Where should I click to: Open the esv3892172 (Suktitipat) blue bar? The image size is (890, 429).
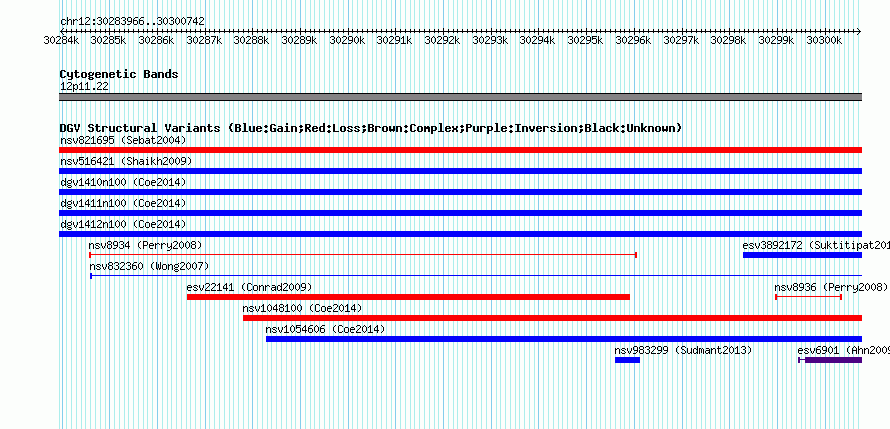tap(803, 255)
